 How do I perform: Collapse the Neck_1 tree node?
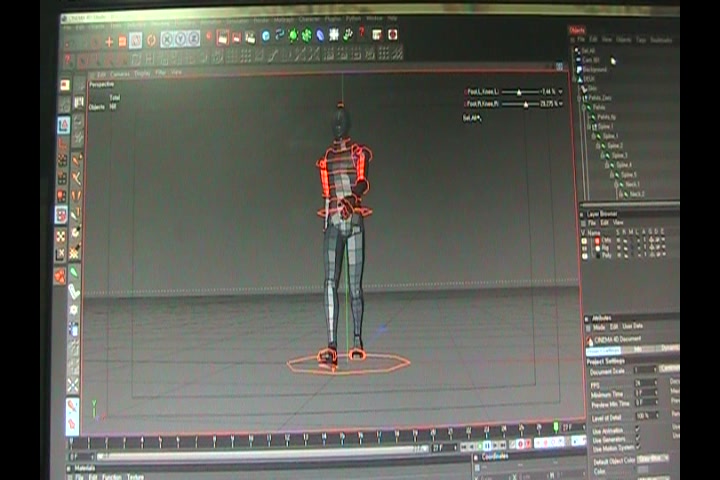pyautogui.click(x=616, y=185)
